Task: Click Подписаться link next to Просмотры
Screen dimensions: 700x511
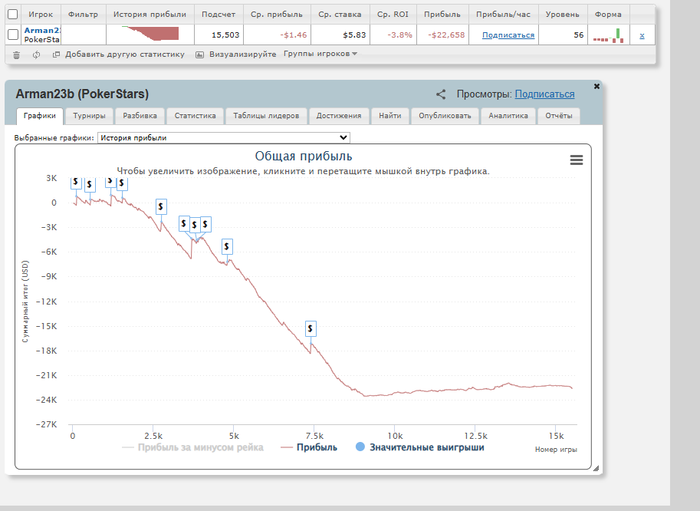Action: pos(545,94)
